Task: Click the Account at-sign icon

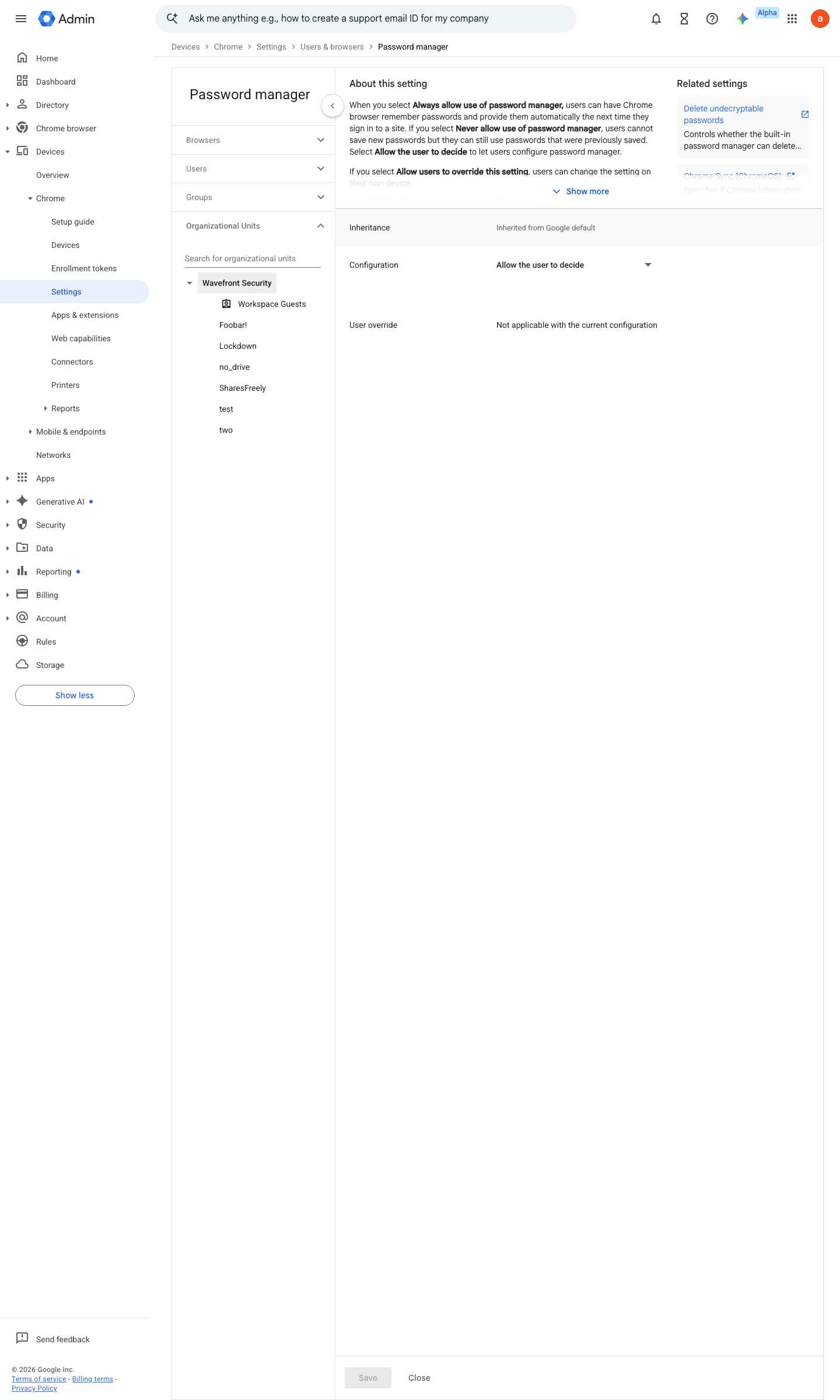Action: [x=22, y=618]
